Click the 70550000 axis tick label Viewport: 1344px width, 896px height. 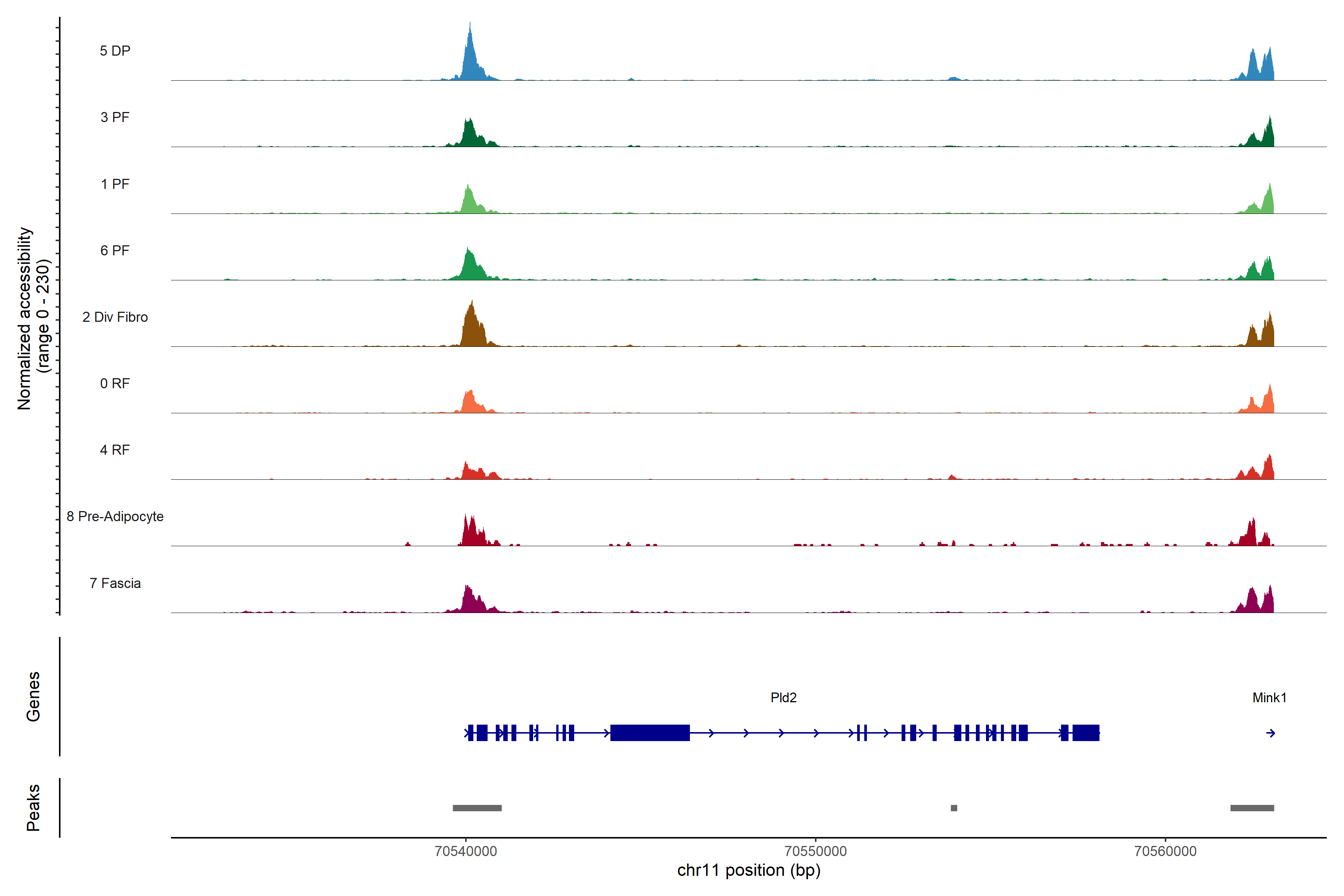pos(815,852)
